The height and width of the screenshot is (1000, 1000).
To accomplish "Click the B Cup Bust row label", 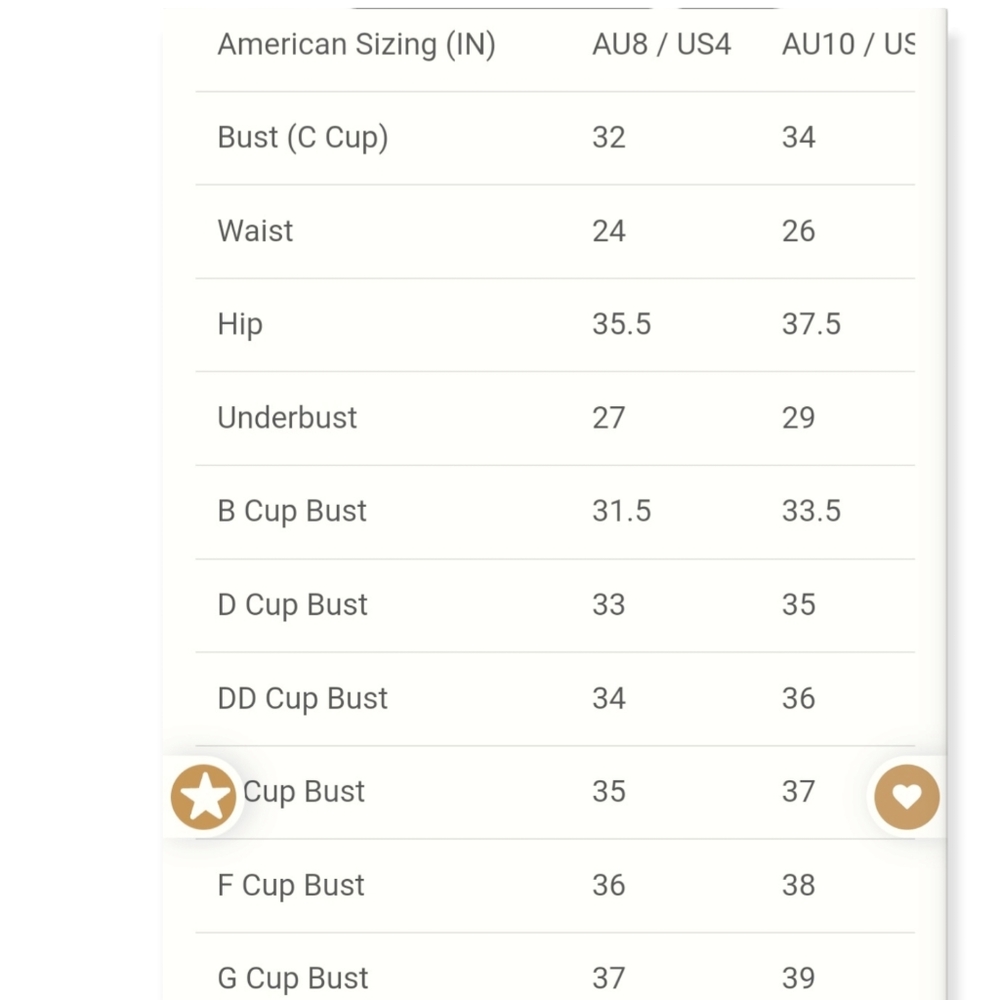I will click(x=292, y=511).
